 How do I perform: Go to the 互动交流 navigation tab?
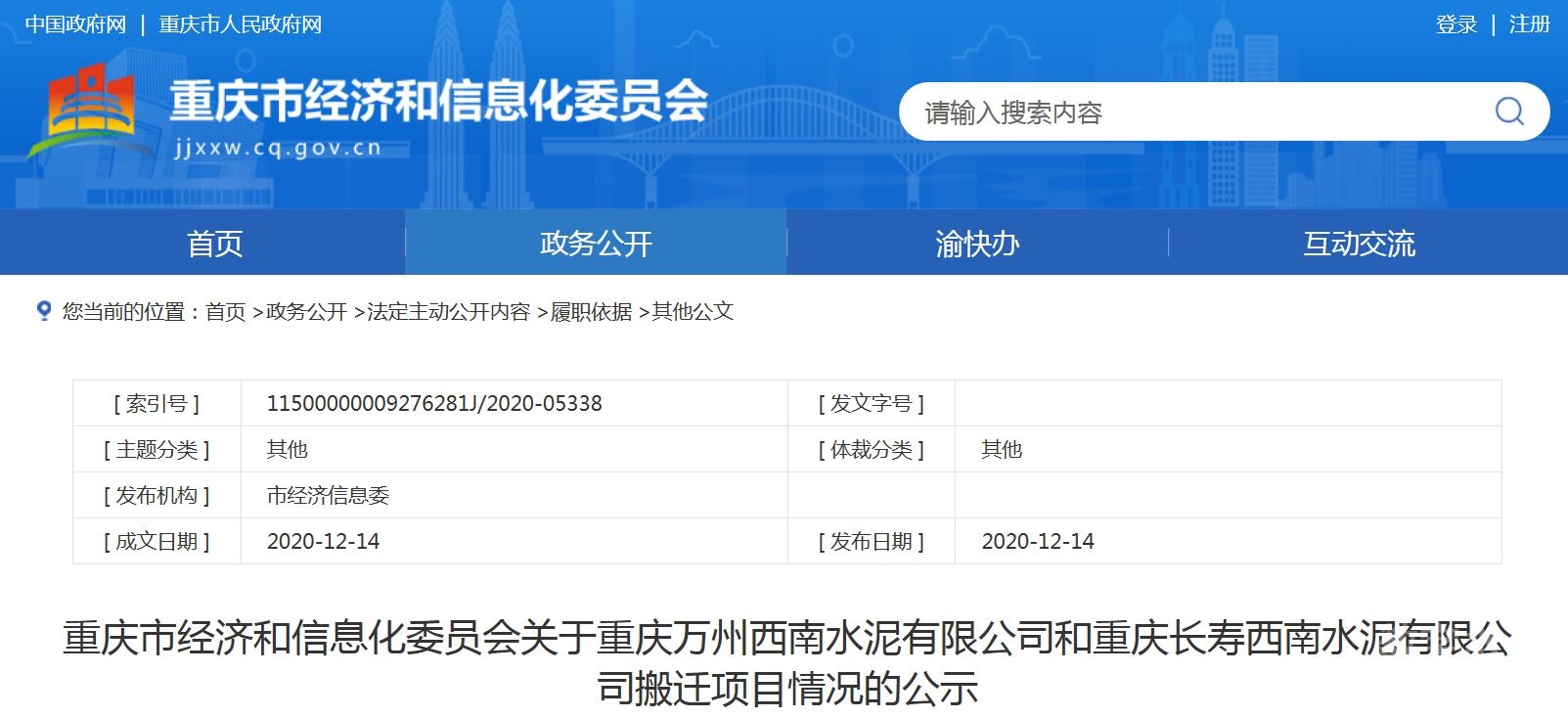click(1359, 244)
